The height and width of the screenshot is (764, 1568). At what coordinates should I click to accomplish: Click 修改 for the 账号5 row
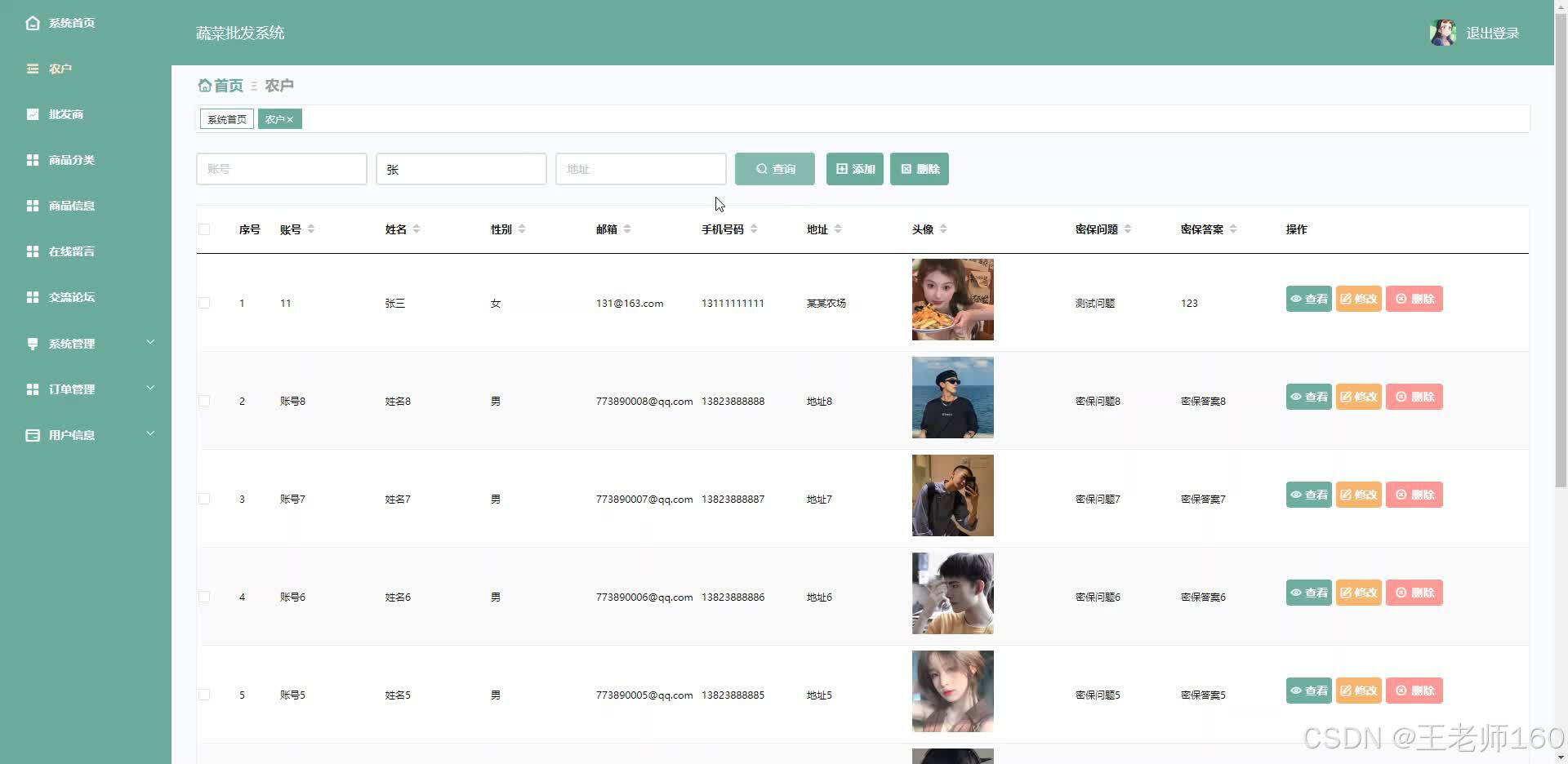point(1359,691)
